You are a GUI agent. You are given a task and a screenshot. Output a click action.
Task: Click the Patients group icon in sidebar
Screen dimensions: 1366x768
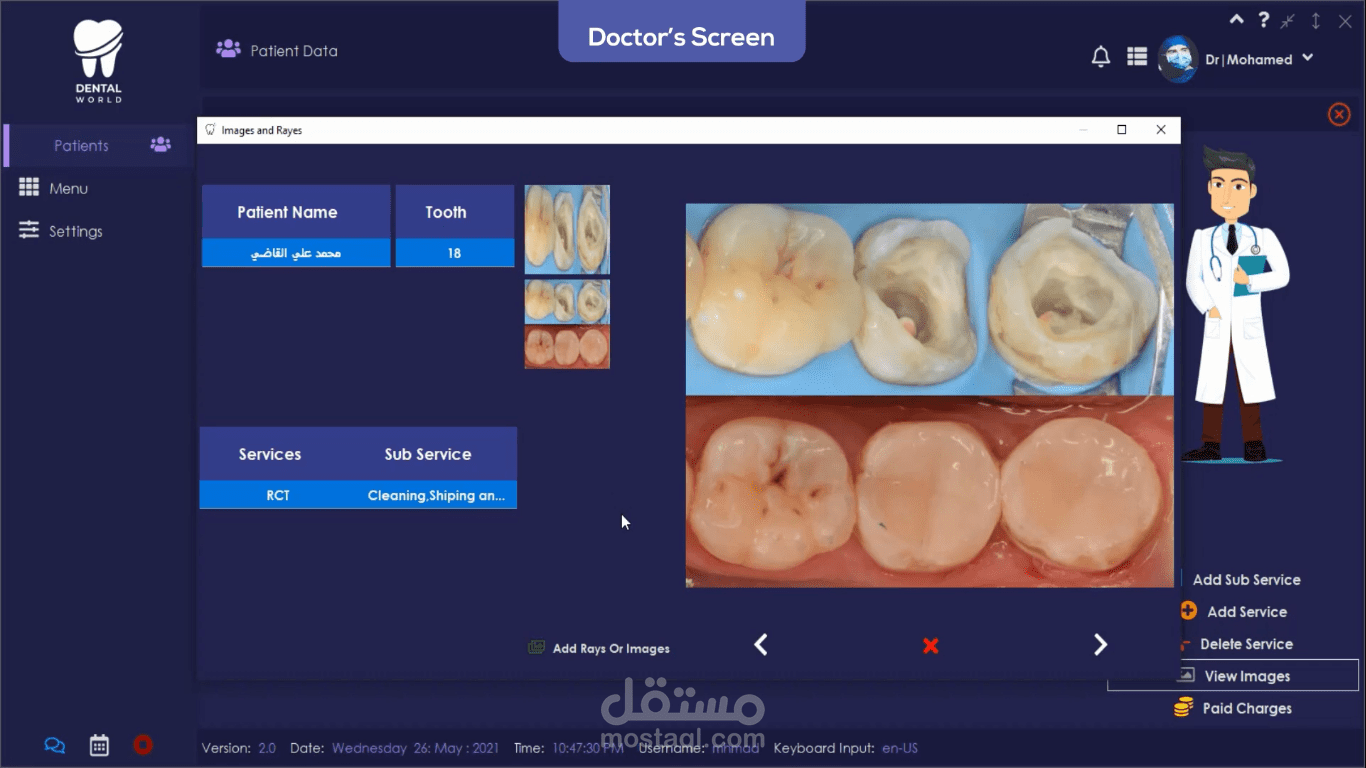[160, 145]
